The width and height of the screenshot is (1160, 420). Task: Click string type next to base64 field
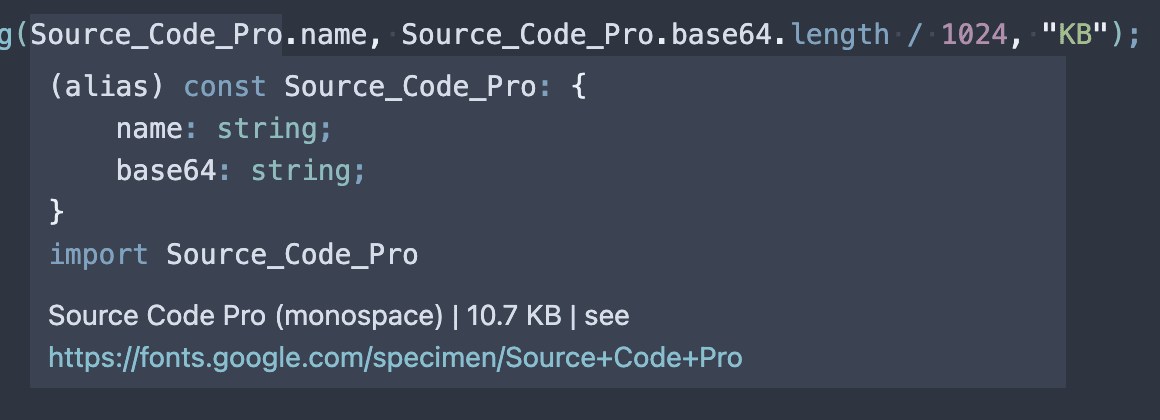300,172
